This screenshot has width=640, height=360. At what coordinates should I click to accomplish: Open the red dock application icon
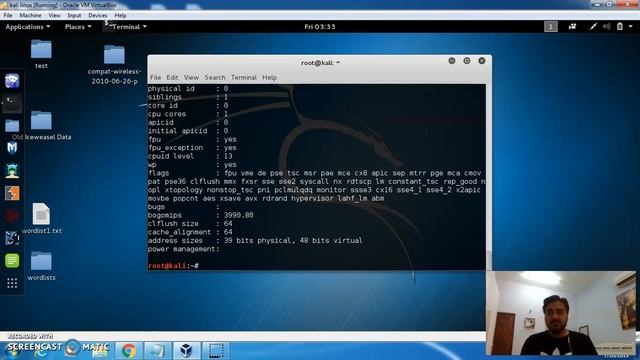click(x=12, y=216)
